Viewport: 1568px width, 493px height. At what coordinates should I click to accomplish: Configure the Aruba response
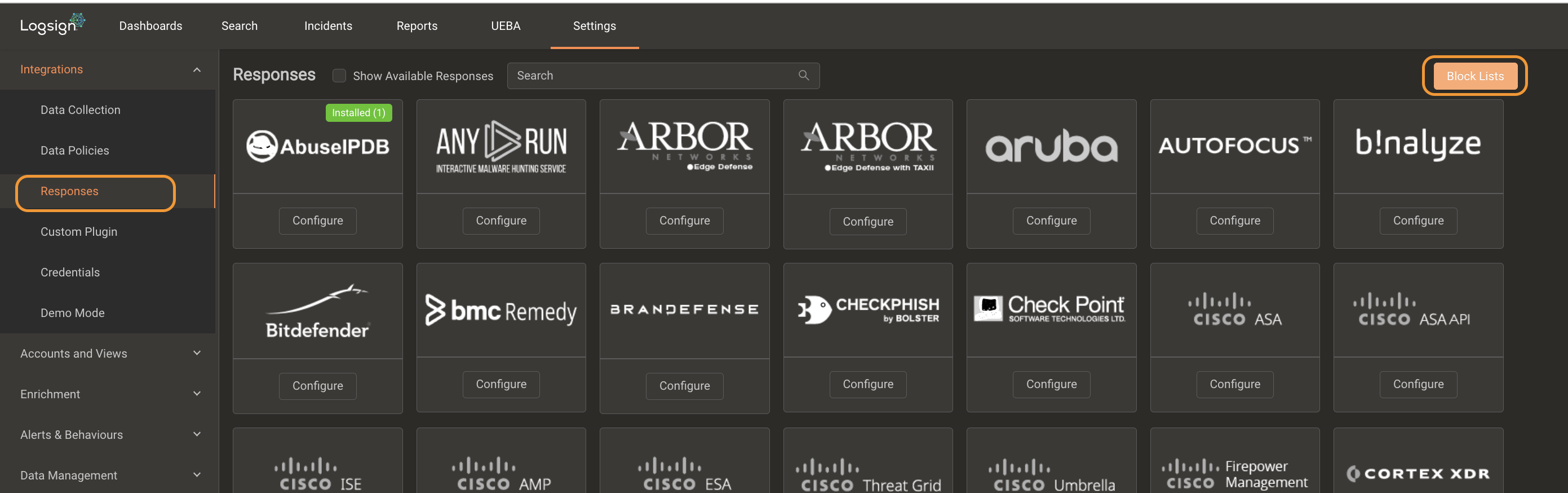tap(1051, 221)
